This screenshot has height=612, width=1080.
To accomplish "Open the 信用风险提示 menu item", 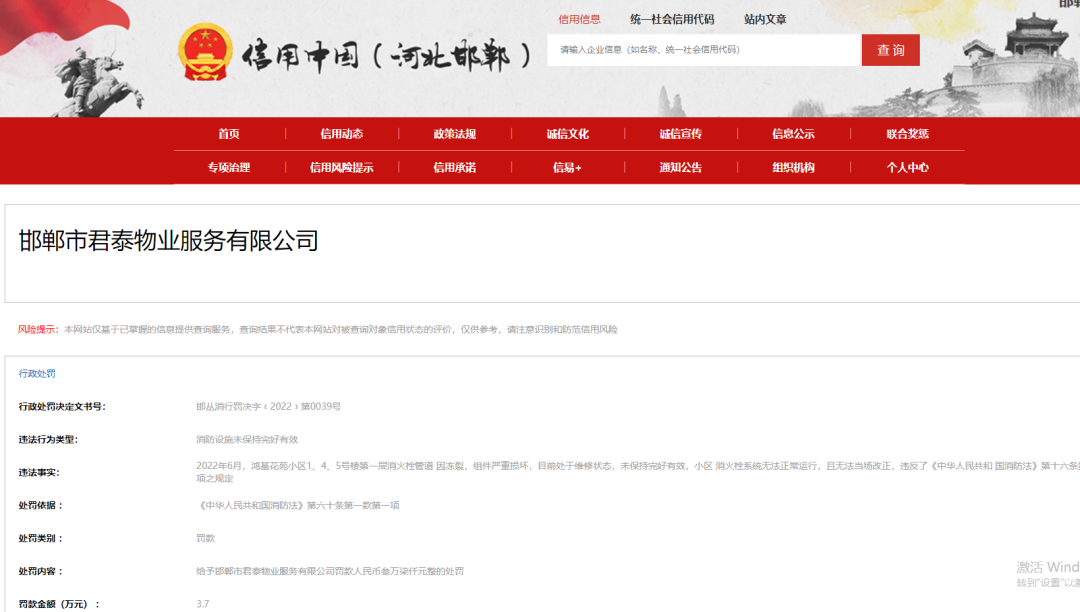I will [342, 167].
